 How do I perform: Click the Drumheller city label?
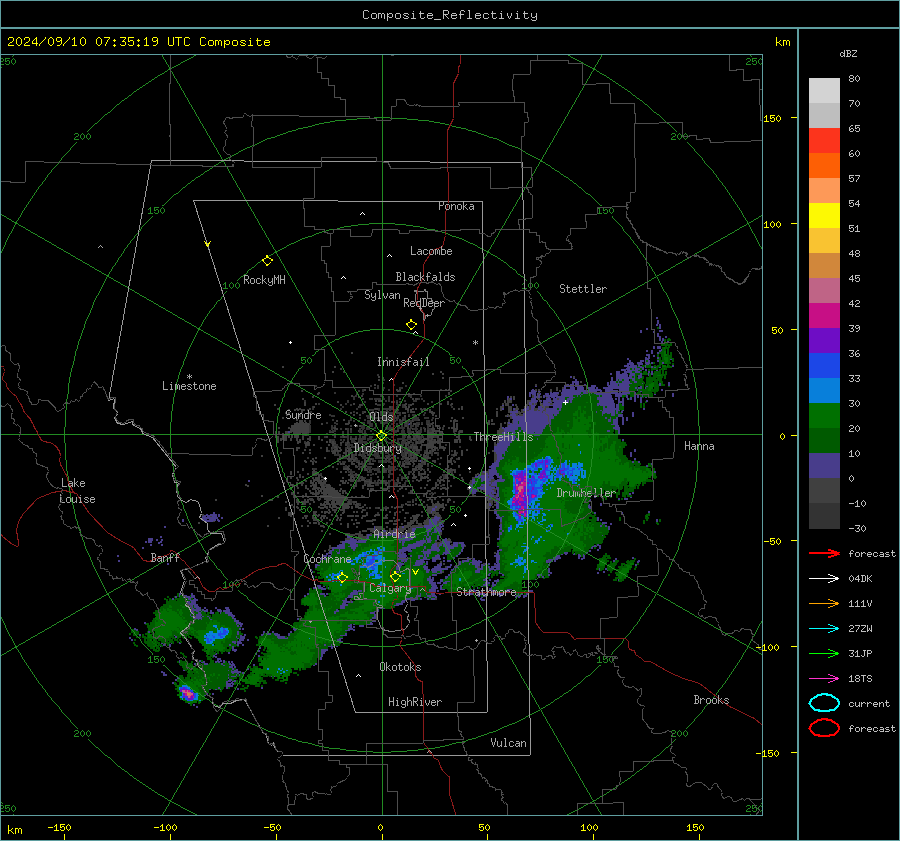(585, 493)
